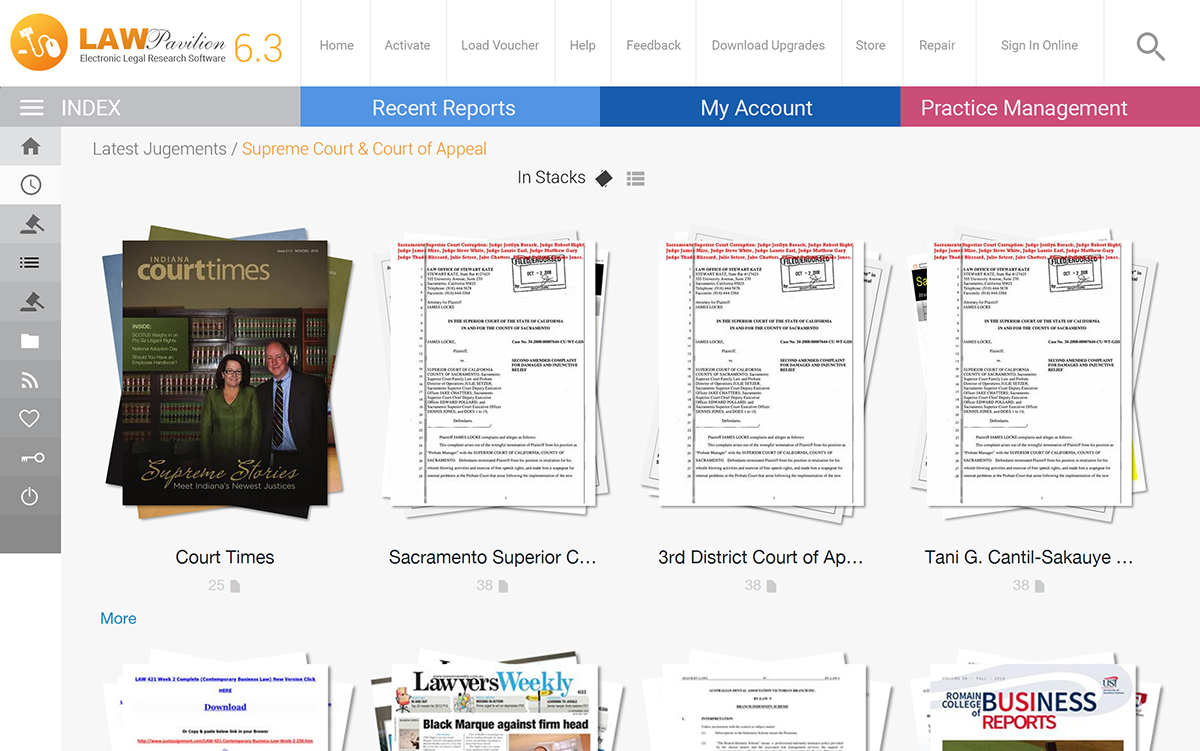Click document icon under Tani G. Cantil-Sakauye stack

pos(1039,586)
